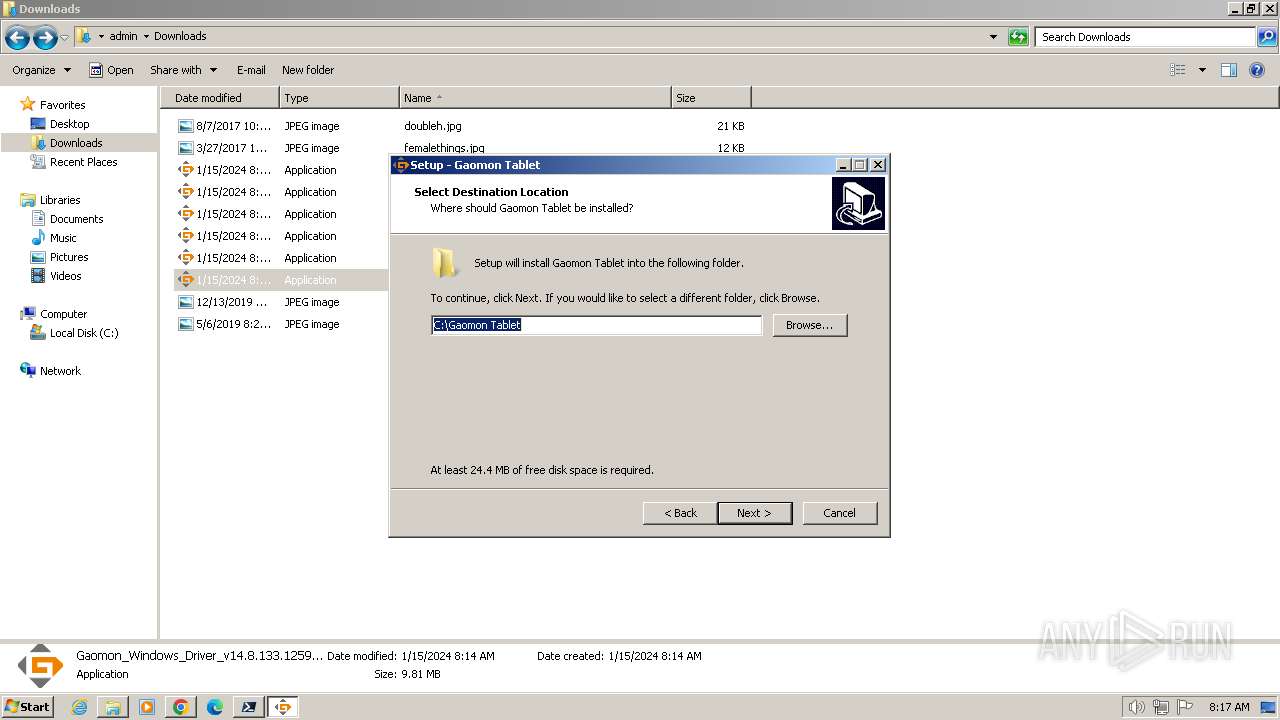Expand Libraries in navigation pane
This screenshot has height=720, width=1280.
point(60,200)
